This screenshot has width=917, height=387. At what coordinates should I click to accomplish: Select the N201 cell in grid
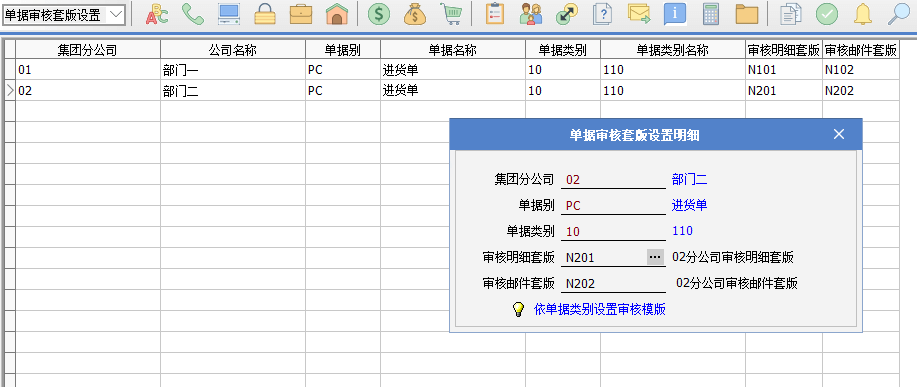click(x=784, y=91)
